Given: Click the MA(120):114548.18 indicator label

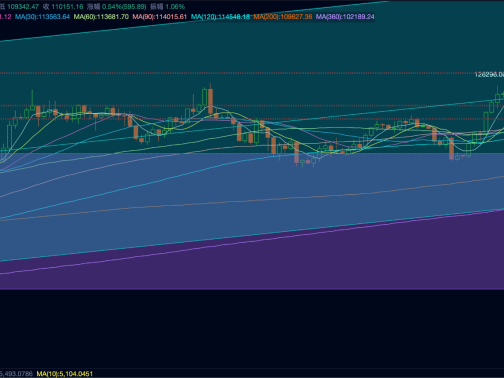Looking at the screenshot, I should (x=220, y=17).
